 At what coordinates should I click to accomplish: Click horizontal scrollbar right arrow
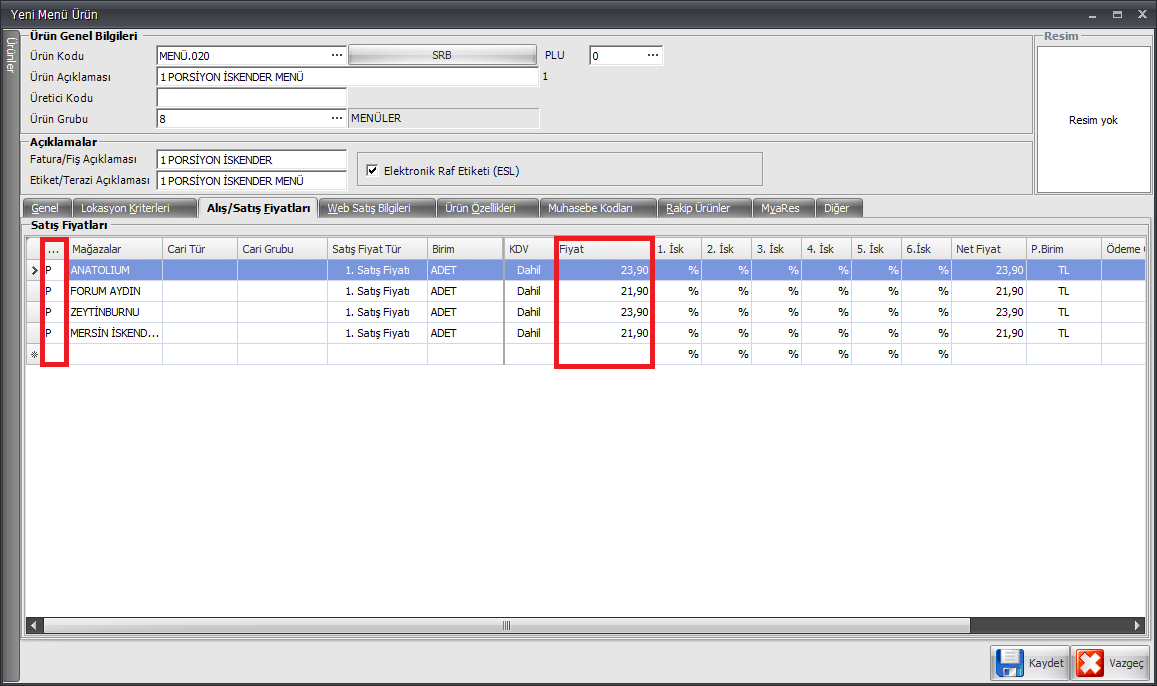[1137, 626]
